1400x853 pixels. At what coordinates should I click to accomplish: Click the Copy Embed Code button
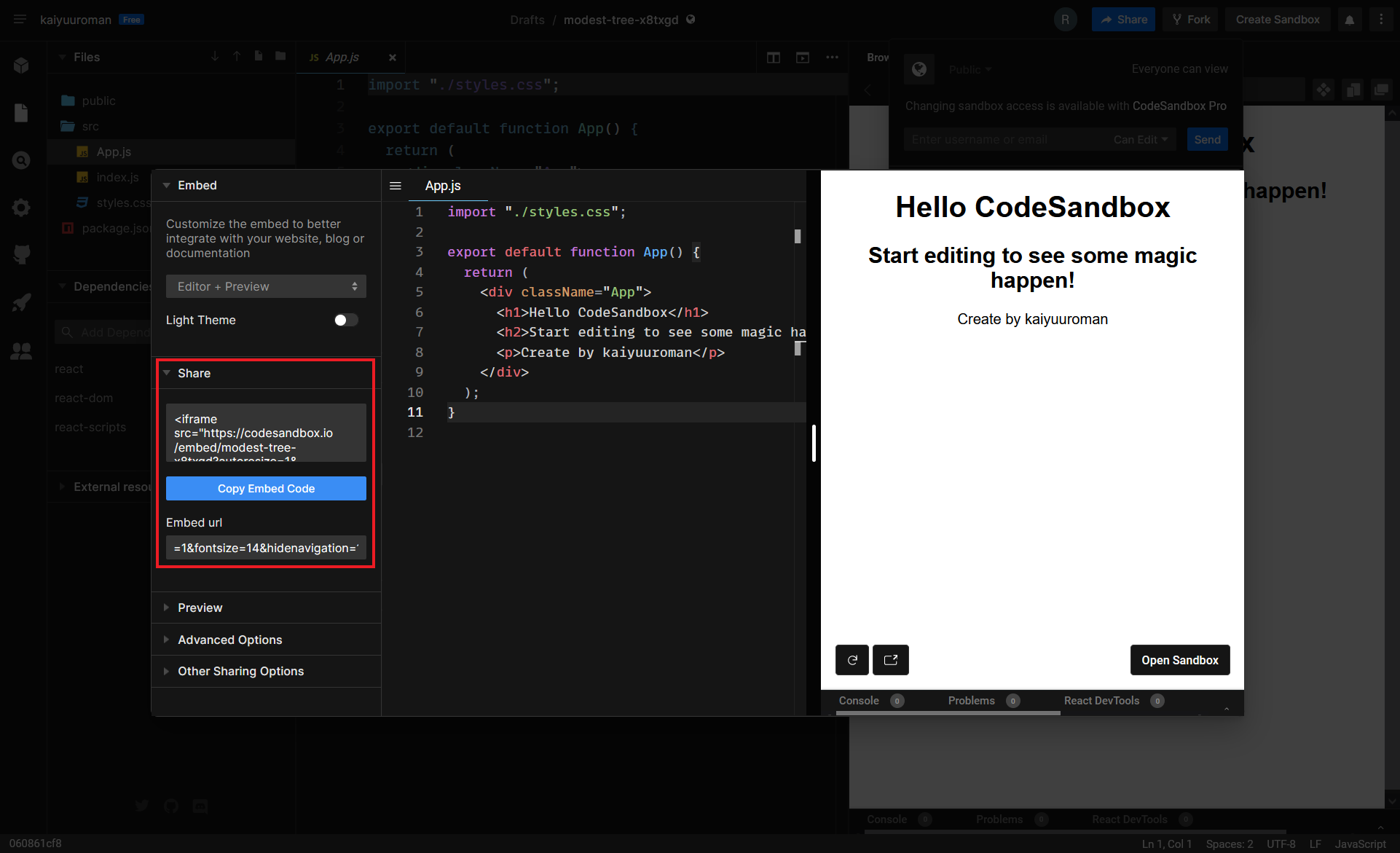click(x=266, y=489)
